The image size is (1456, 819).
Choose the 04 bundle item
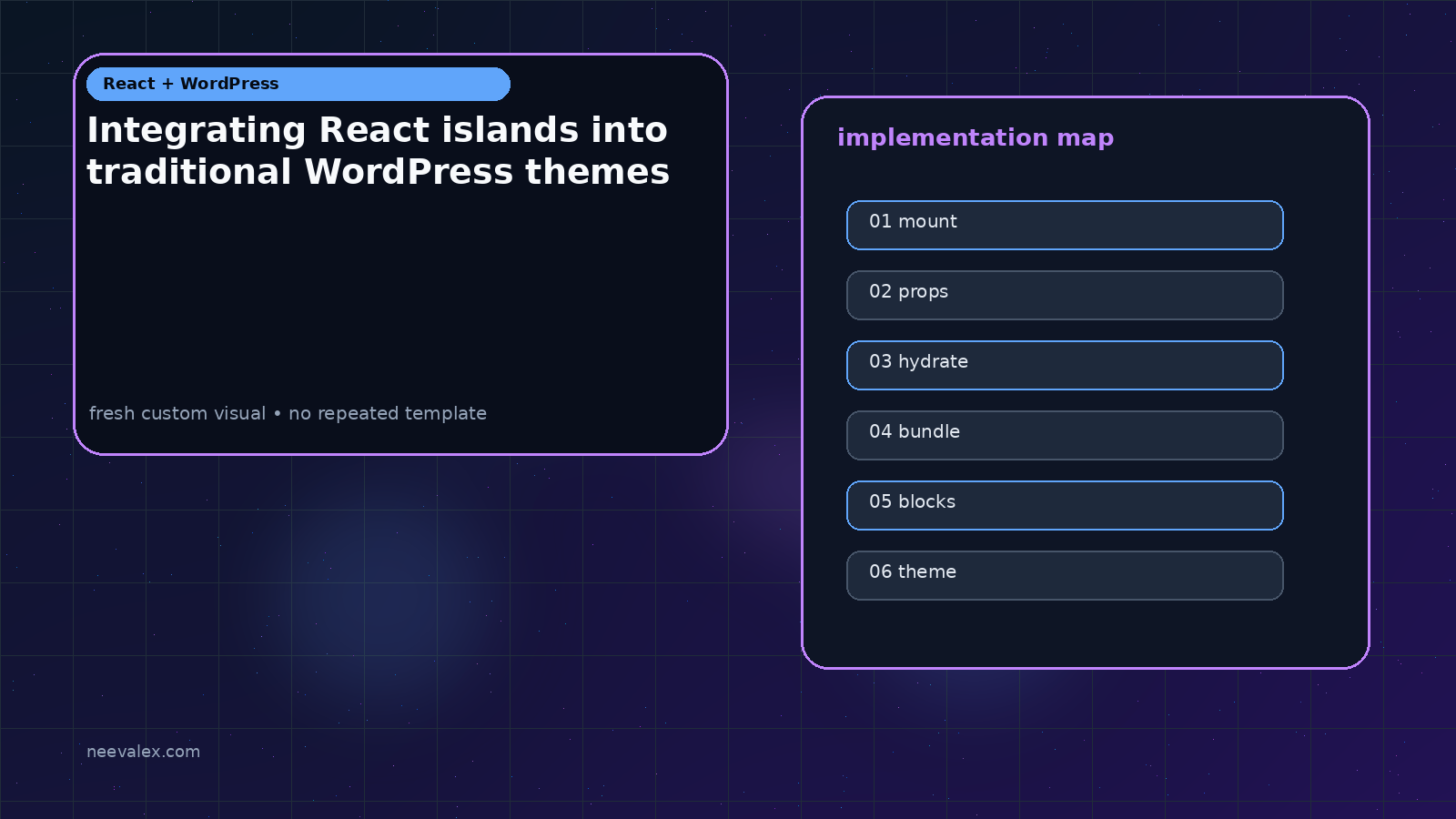click(1065, 435)
